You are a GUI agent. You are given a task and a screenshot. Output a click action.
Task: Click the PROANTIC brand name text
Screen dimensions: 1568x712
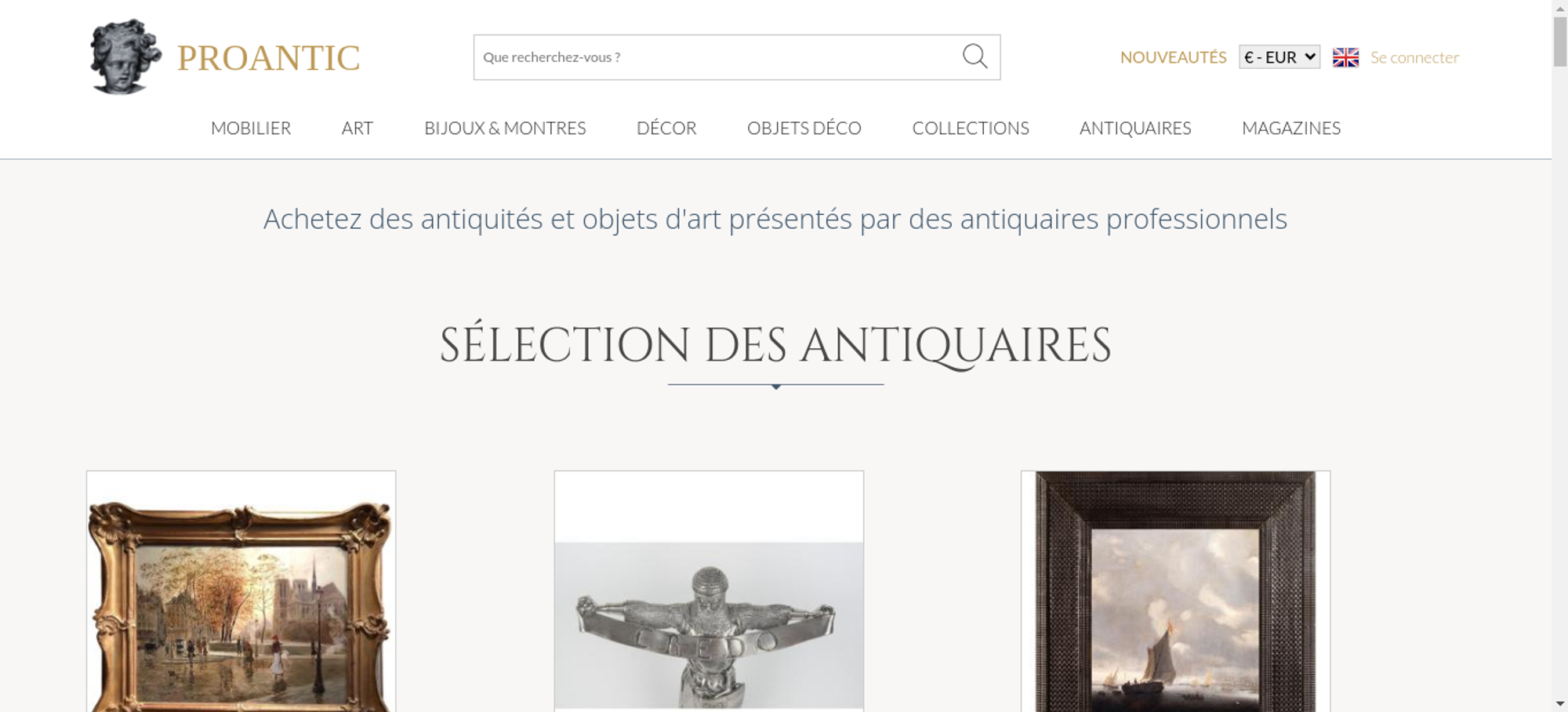pos(268,58)
